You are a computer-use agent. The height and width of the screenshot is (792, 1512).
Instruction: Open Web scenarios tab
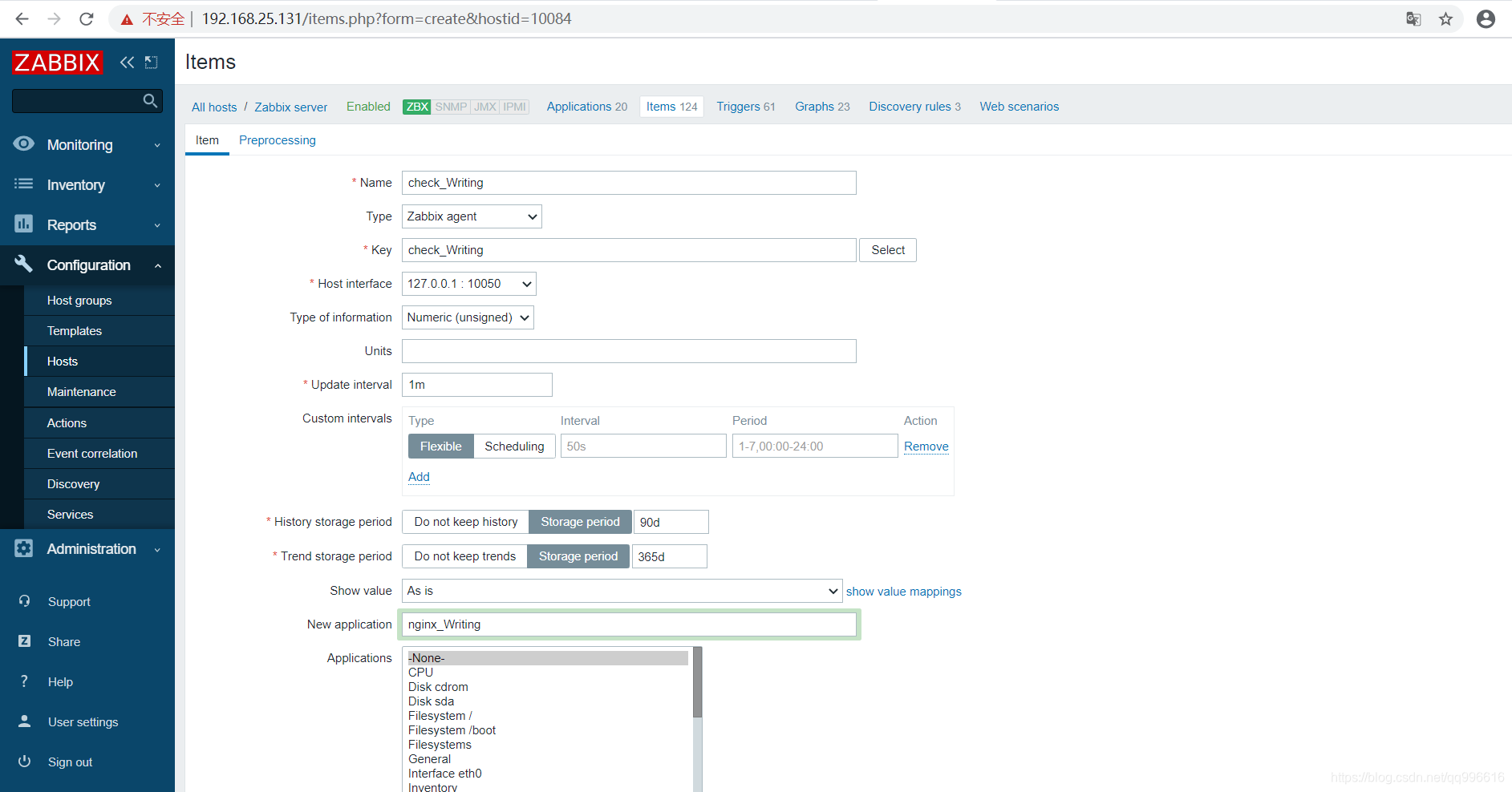pyautogui.click(x=1019, y=107)
